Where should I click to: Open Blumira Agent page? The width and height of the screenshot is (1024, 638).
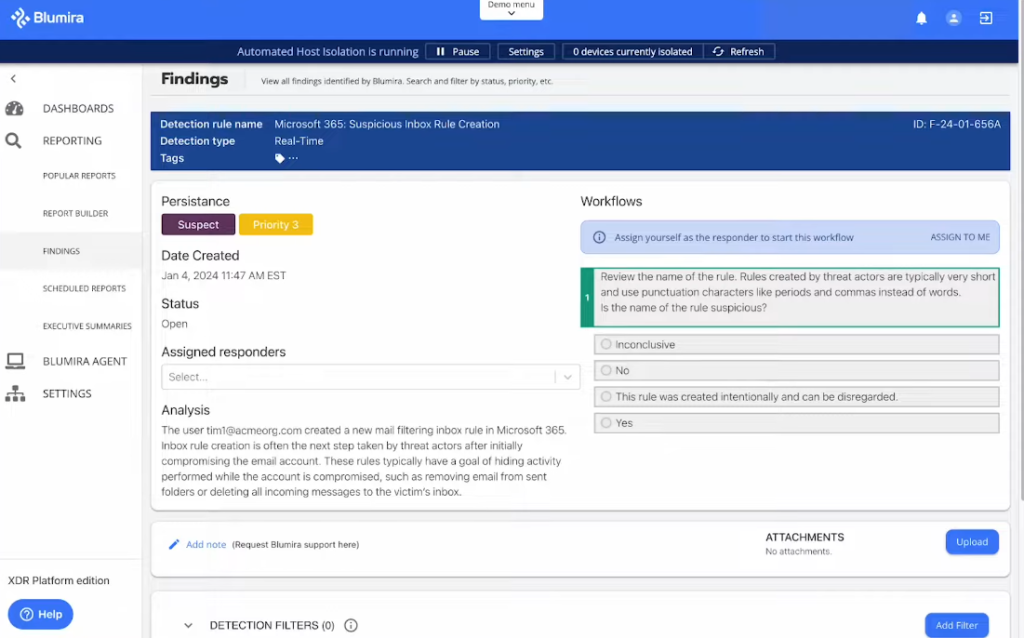85,361
